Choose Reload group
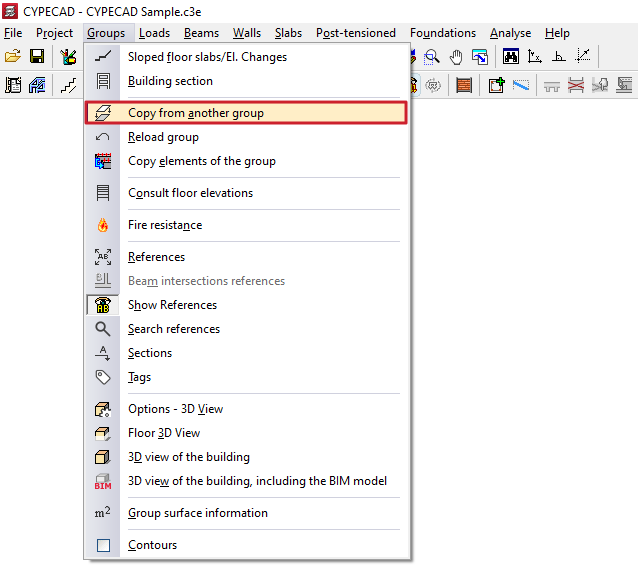The height and width of the screenshot is (582, 638). [247, 137]
